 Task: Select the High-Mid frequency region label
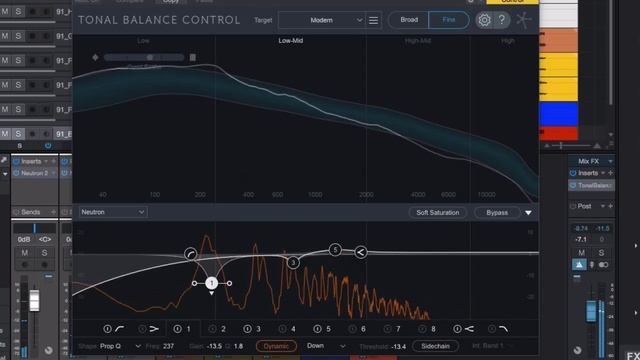pyautogui.click(x=418, y=40)
